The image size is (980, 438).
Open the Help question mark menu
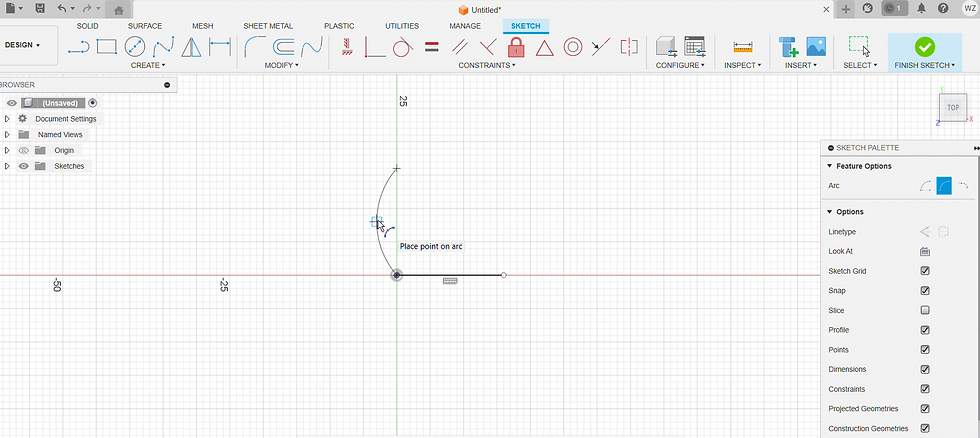[x=943, y=9]
